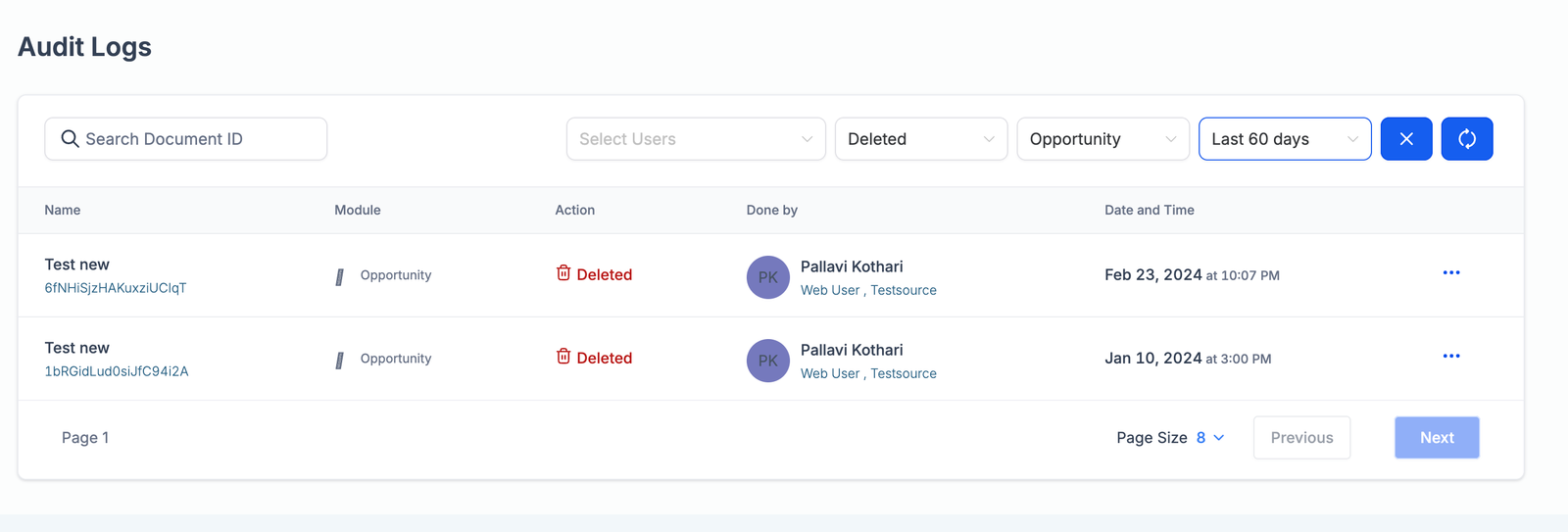Viewport: 1568px width, 532px height.
Task: Expand the Select Users dropdown
Action: 695,139
